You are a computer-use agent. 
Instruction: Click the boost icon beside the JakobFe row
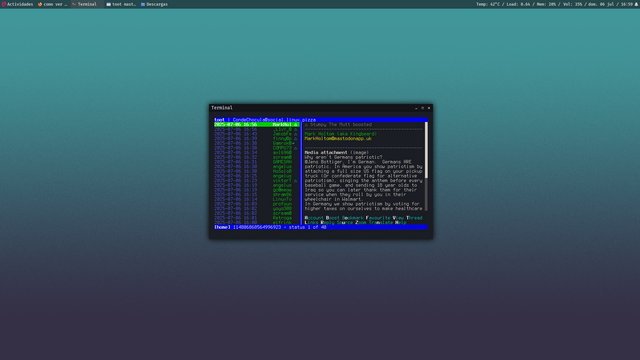296,134
